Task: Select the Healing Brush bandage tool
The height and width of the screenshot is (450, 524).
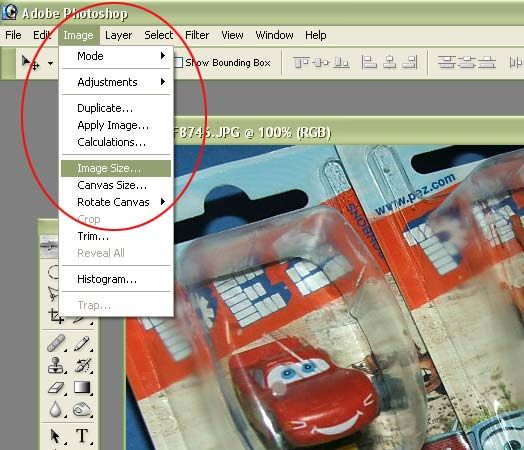Action: click(55, 343)
